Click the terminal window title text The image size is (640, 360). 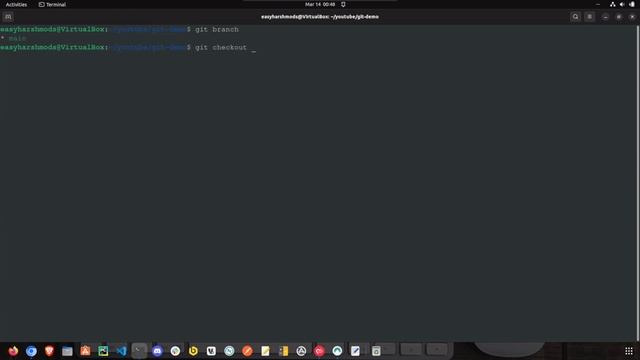320,17
